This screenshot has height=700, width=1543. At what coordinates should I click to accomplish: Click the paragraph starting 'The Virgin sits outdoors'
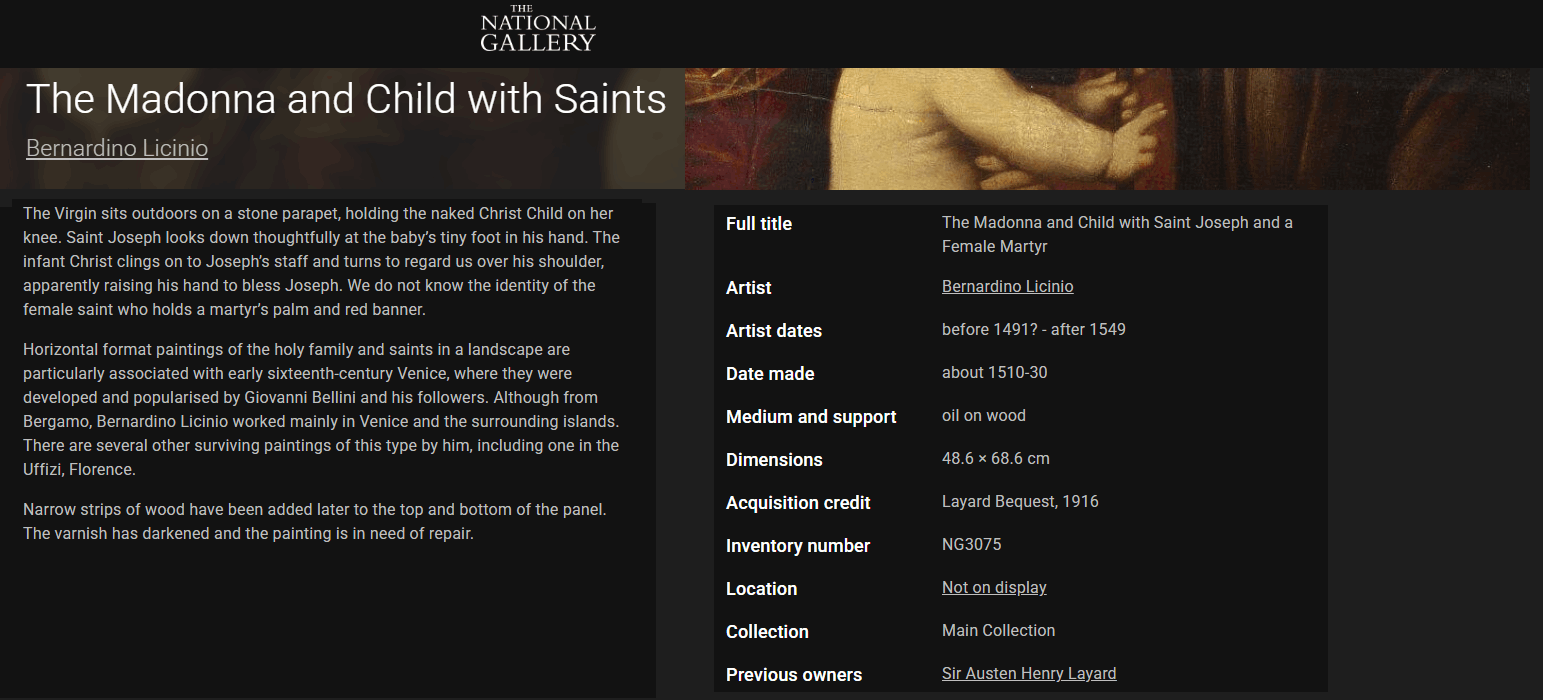pyautogui.click(x=321, y=262)
